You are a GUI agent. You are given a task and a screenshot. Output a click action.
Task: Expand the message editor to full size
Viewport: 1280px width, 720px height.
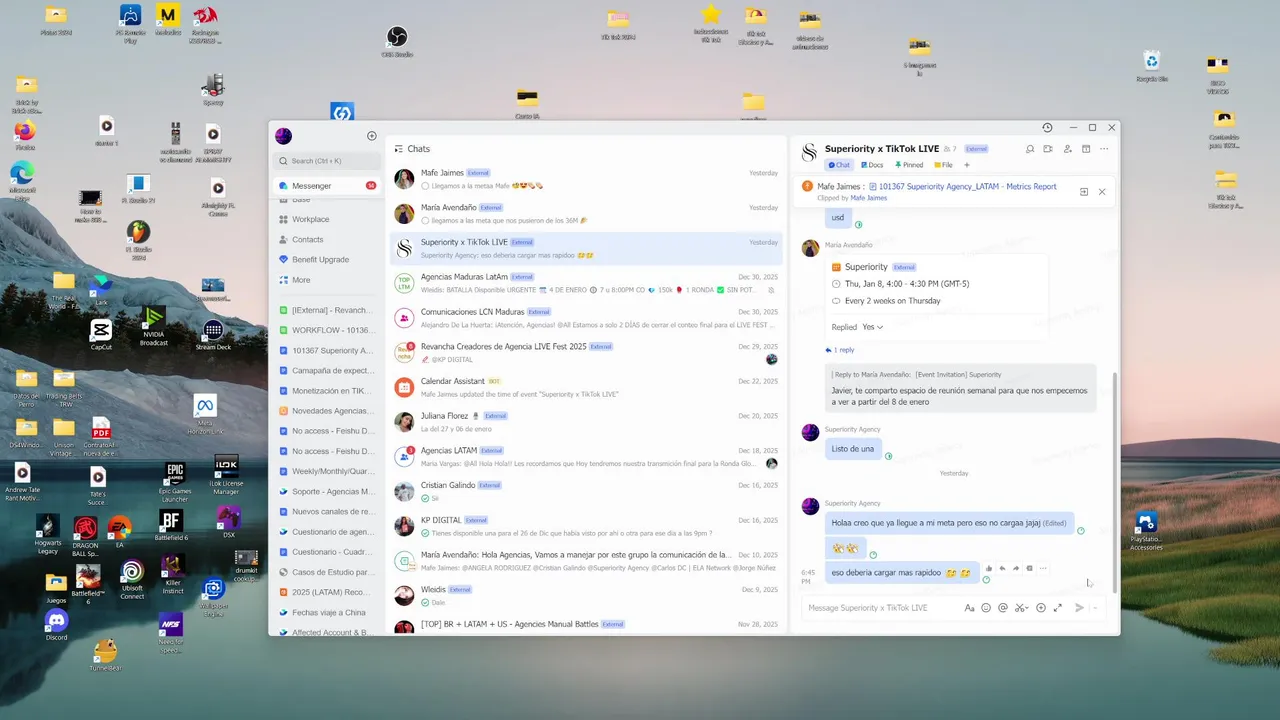click(x=1058, y=608)
